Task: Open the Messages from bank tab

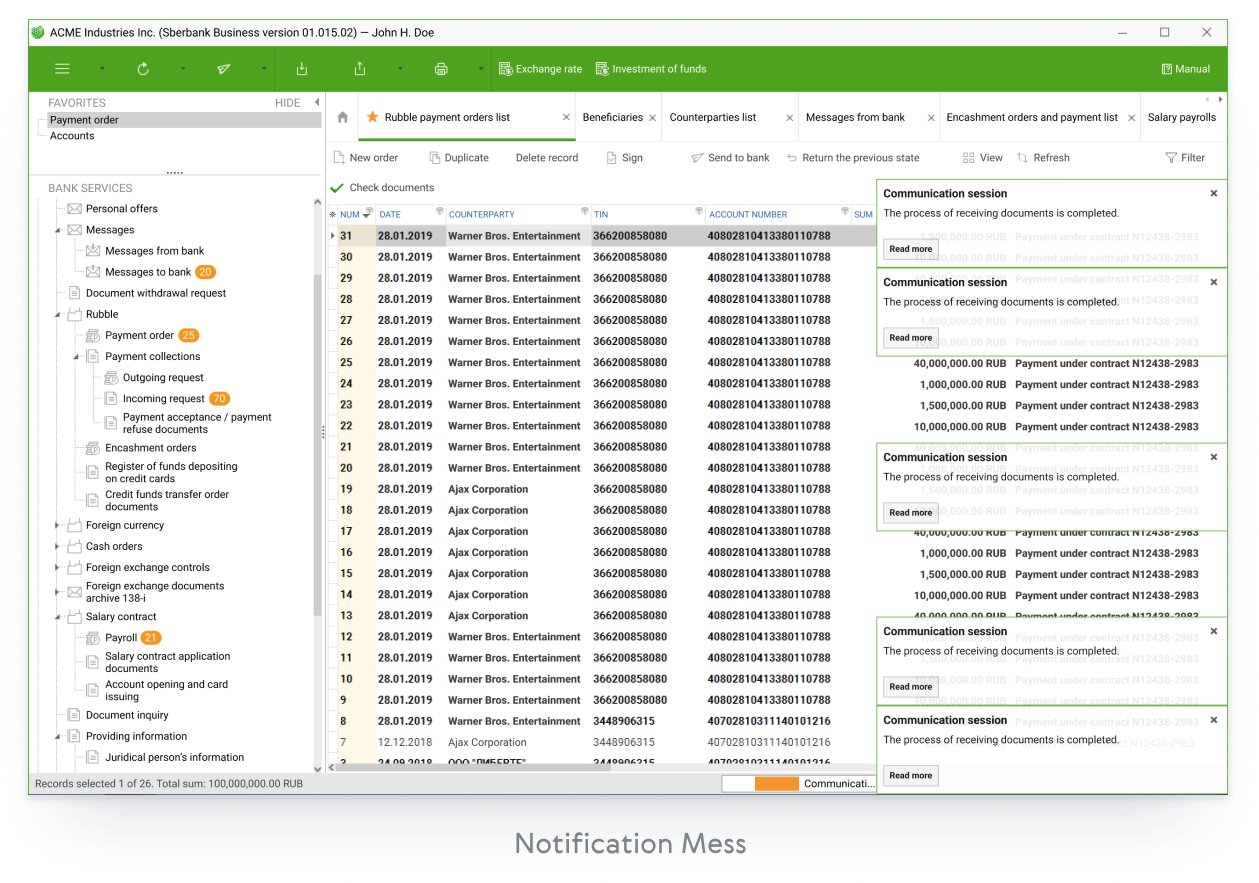Action: click(855, 117)
